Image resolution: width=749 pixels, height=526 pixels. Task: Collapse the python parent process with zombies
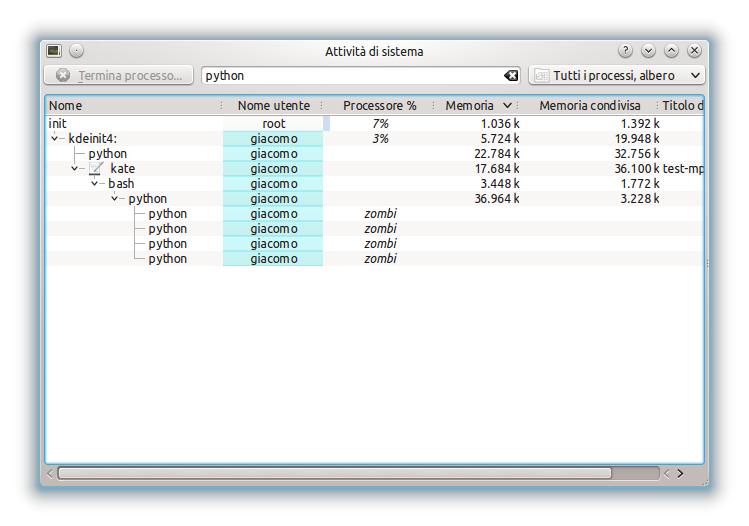(115, 199)
